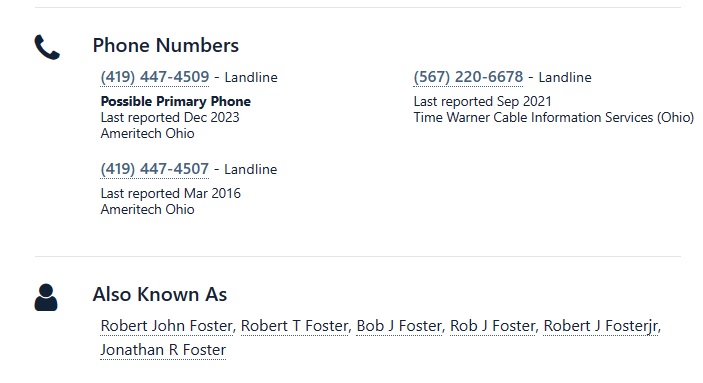Open phone number (567) 220-6678
The height and width of the screenshot is (383, 703).
(x=468, y=77)
